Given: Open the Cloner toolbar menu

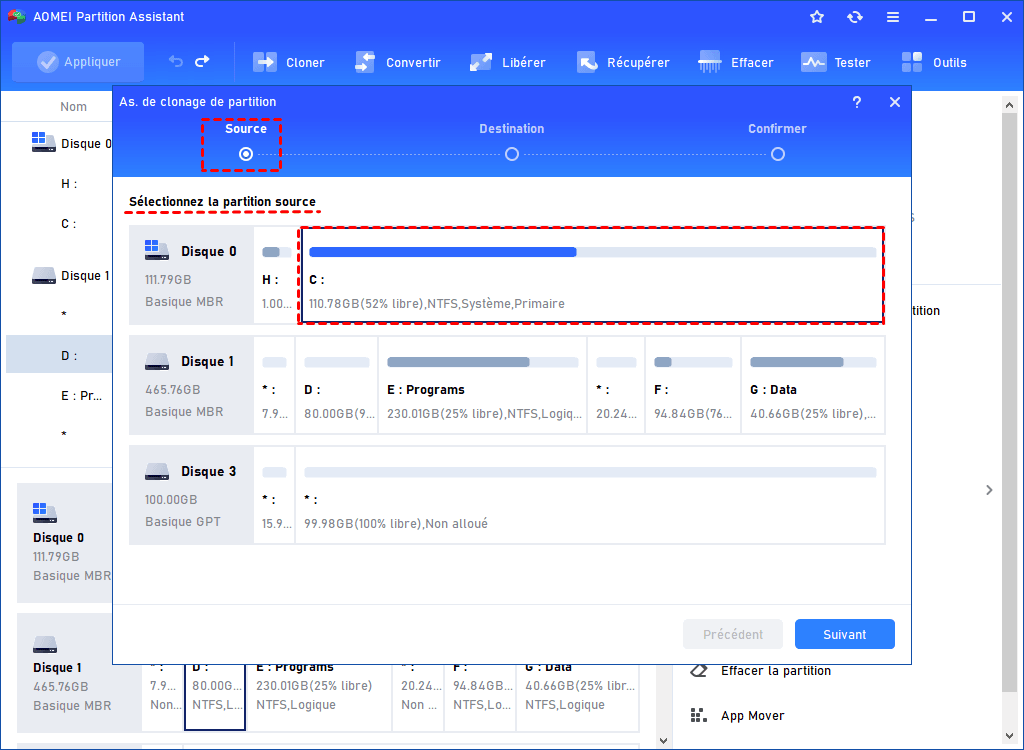Looking at the screenshot, I should coord(289,63).
